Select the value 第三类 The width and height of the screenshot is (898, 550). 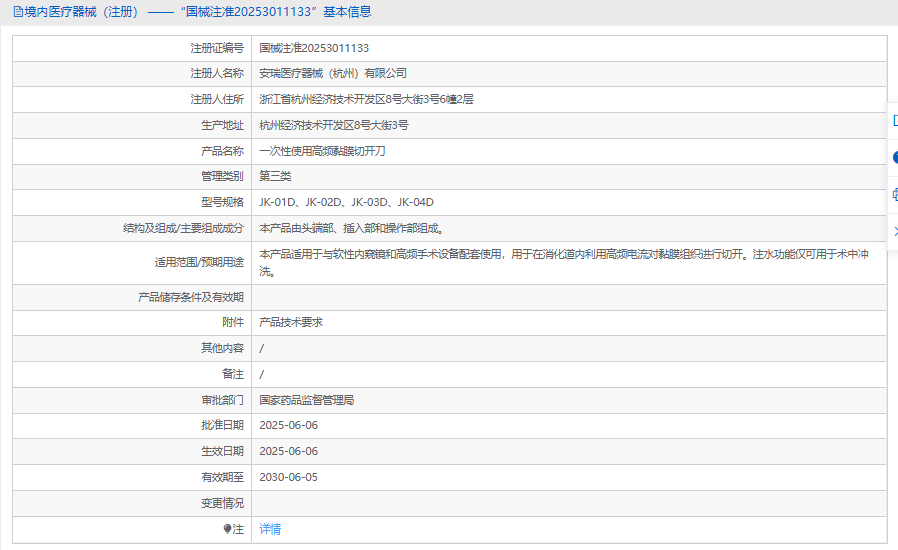275,176
